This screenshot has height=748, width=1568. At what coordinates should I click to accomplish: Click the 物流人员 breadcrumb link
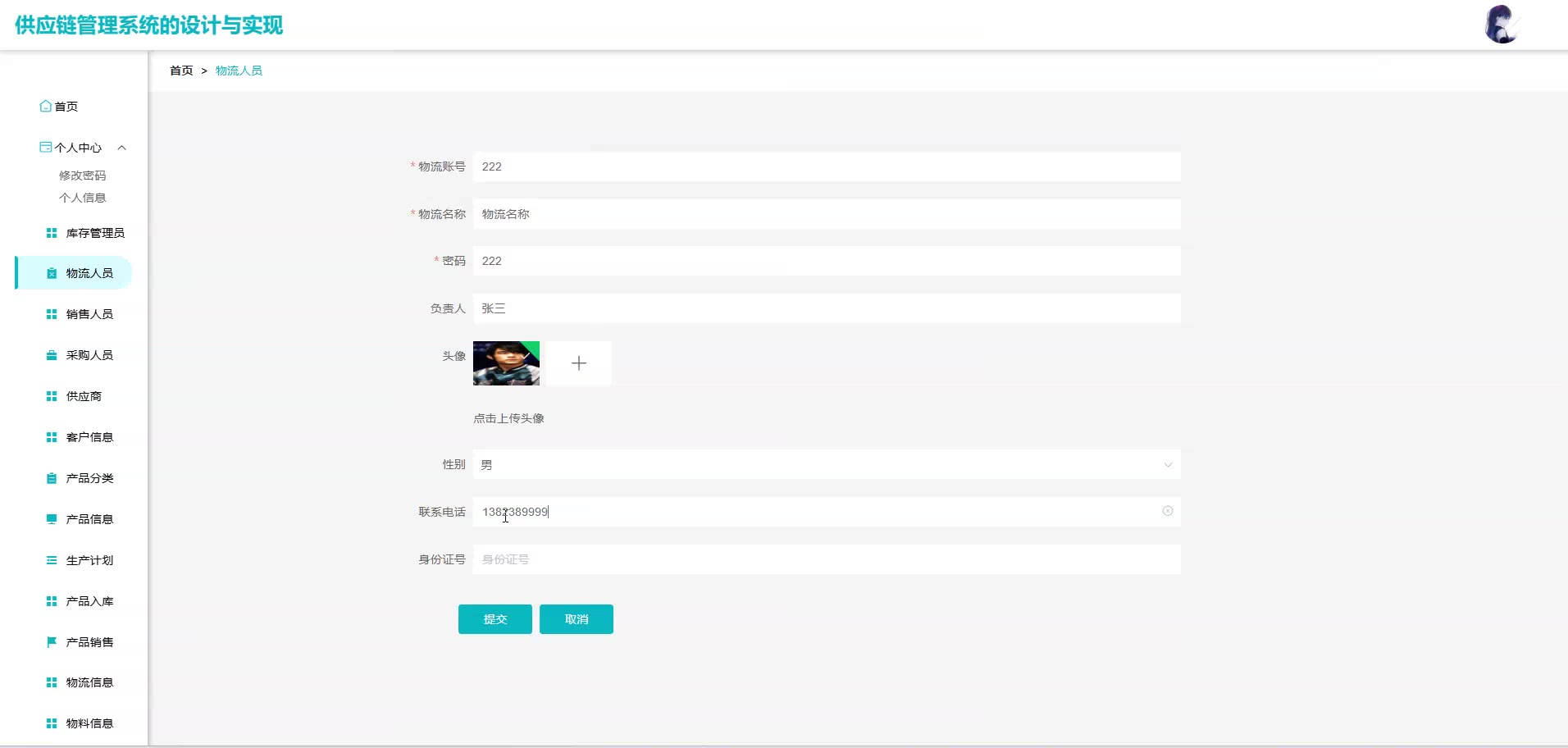[239, 71]
